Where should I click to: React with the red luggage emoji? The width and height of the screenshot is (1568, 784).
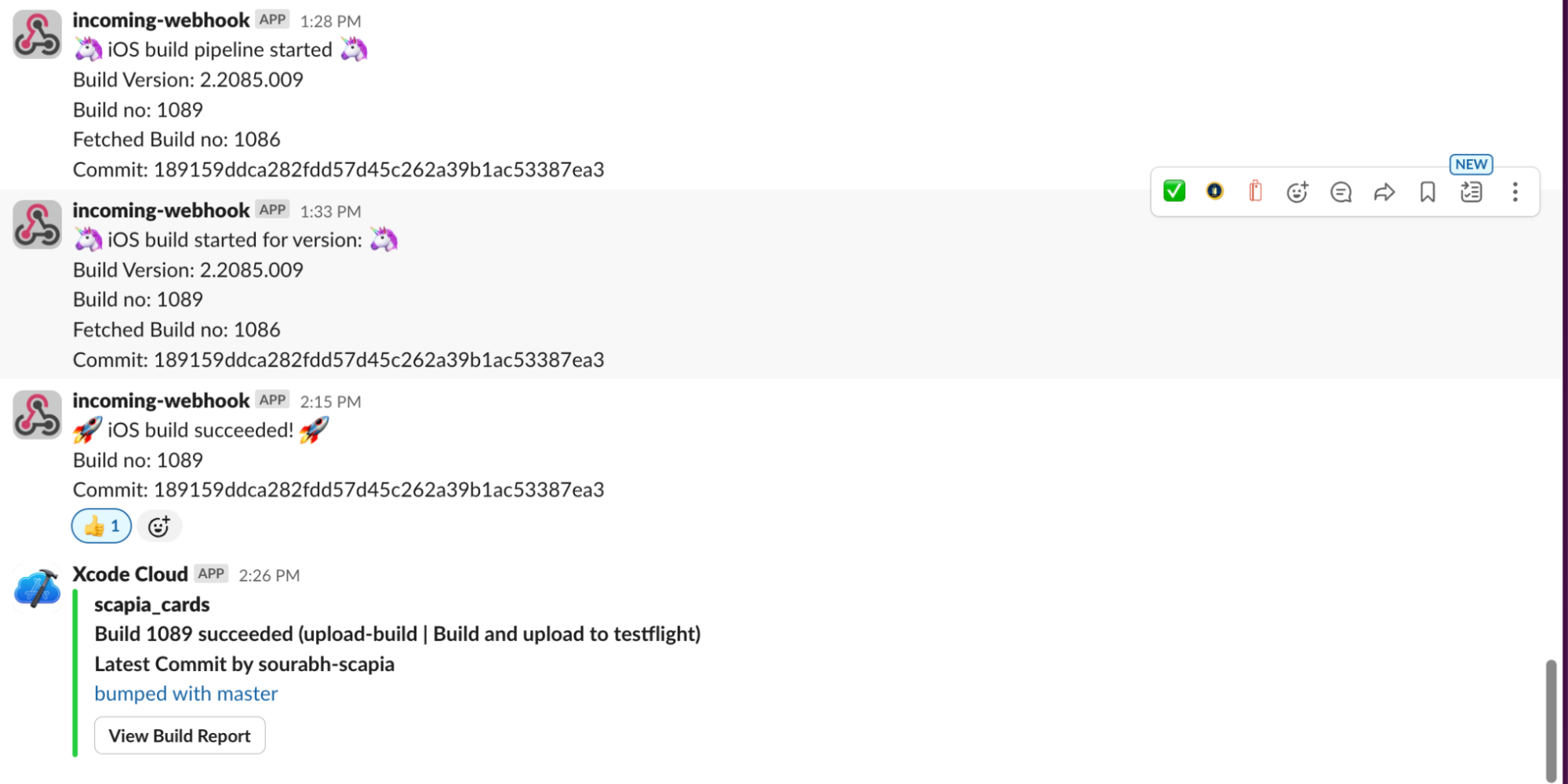(1255, 191)
